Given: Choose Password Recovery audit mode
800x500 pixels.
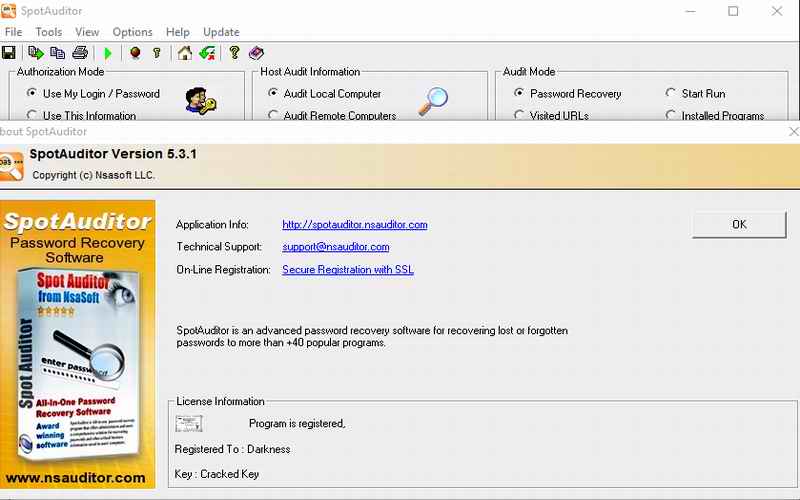Looking at the screenshot, I should coord(519,94).
